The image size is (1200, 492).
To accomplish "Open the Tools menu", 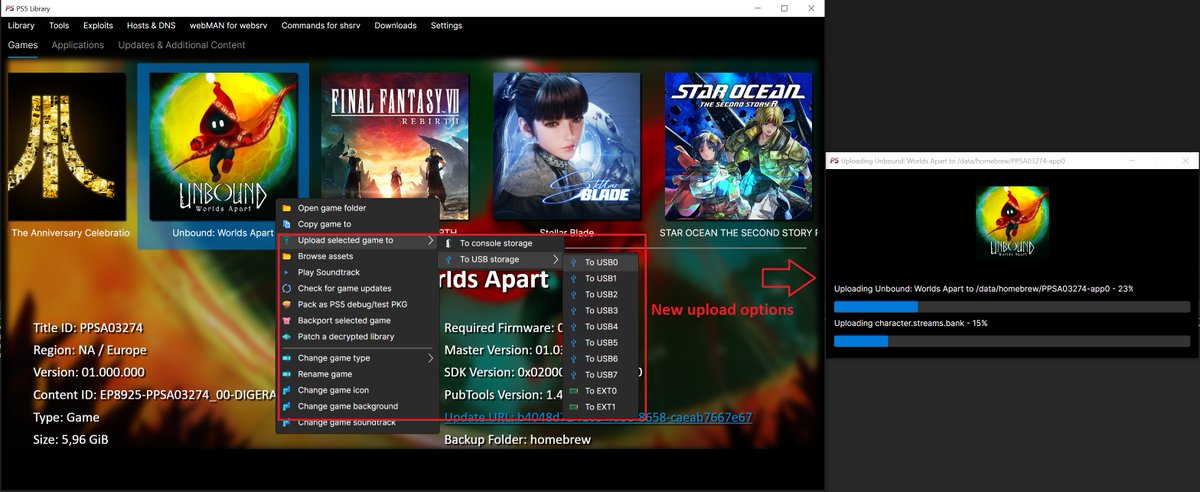I will [59, 25].
